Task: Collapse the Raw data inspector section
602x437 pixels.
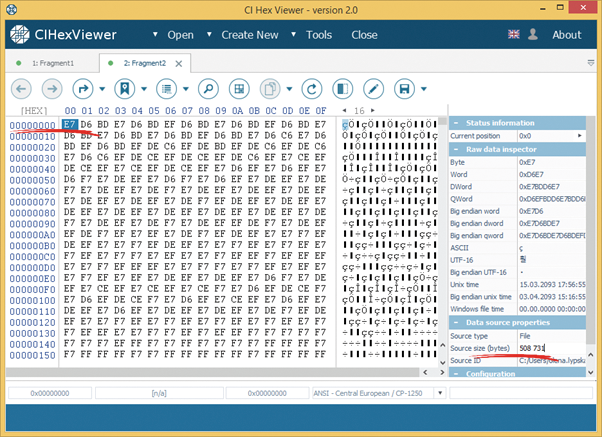Action: [456, 148]
